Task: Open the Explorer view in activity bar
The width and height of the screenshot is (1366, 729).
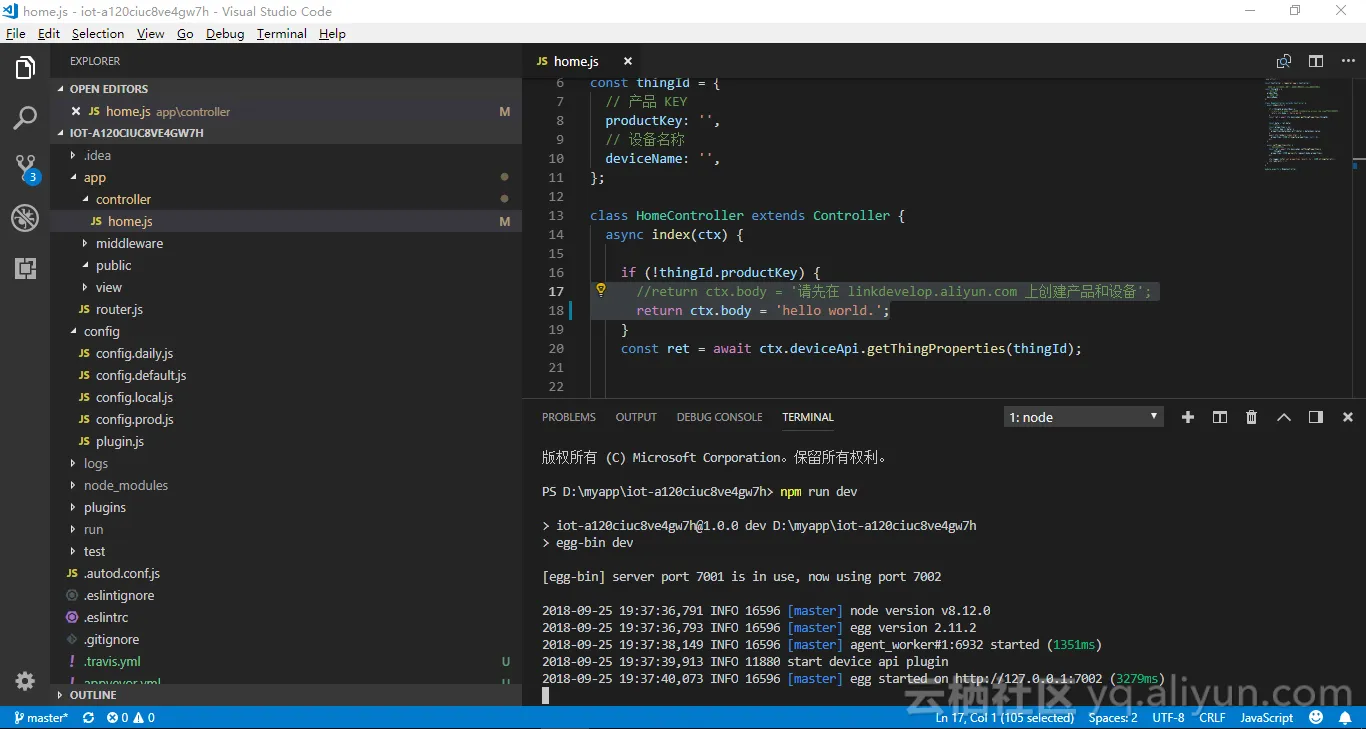Action: pos(25,68)
